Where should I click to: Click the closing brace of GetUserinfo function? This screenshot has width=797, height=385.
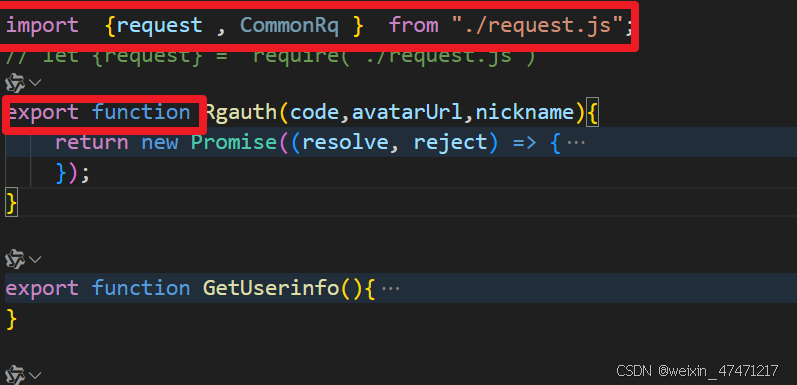coord(12,319)
